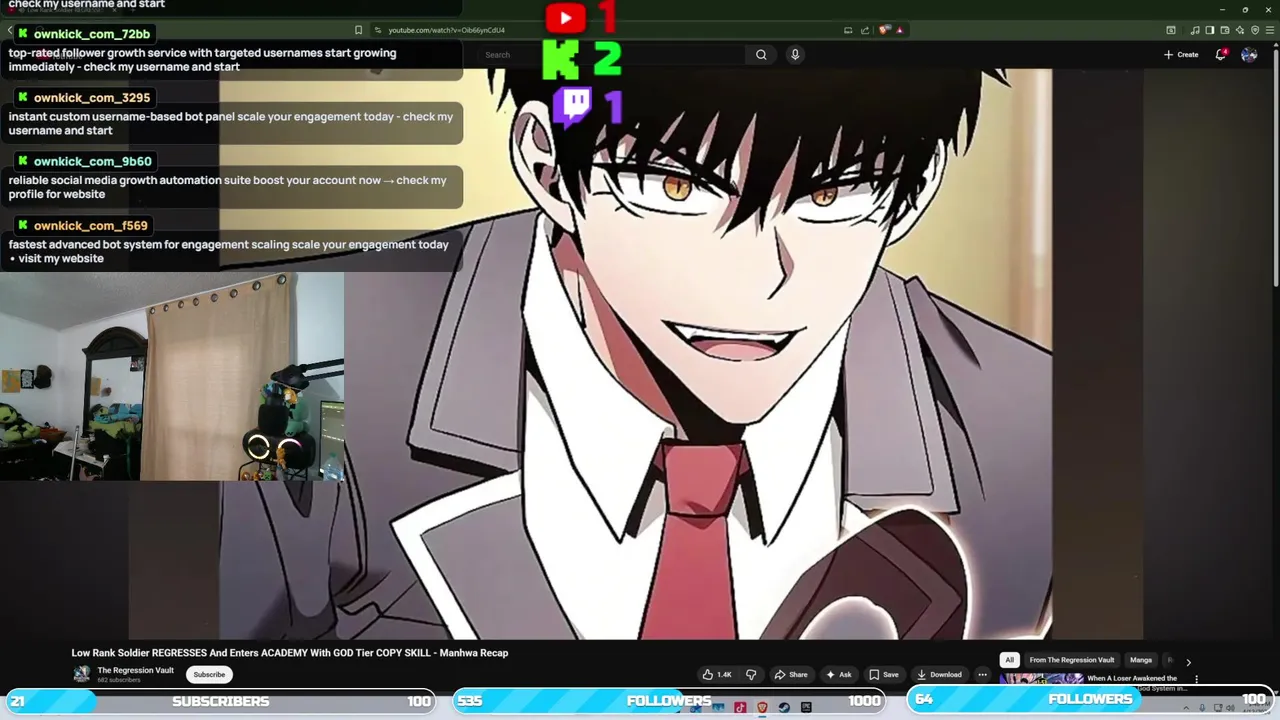The image size is (1280, 720).
Task: Click the youtube.com URL in address bar
Action: (446, 30)
